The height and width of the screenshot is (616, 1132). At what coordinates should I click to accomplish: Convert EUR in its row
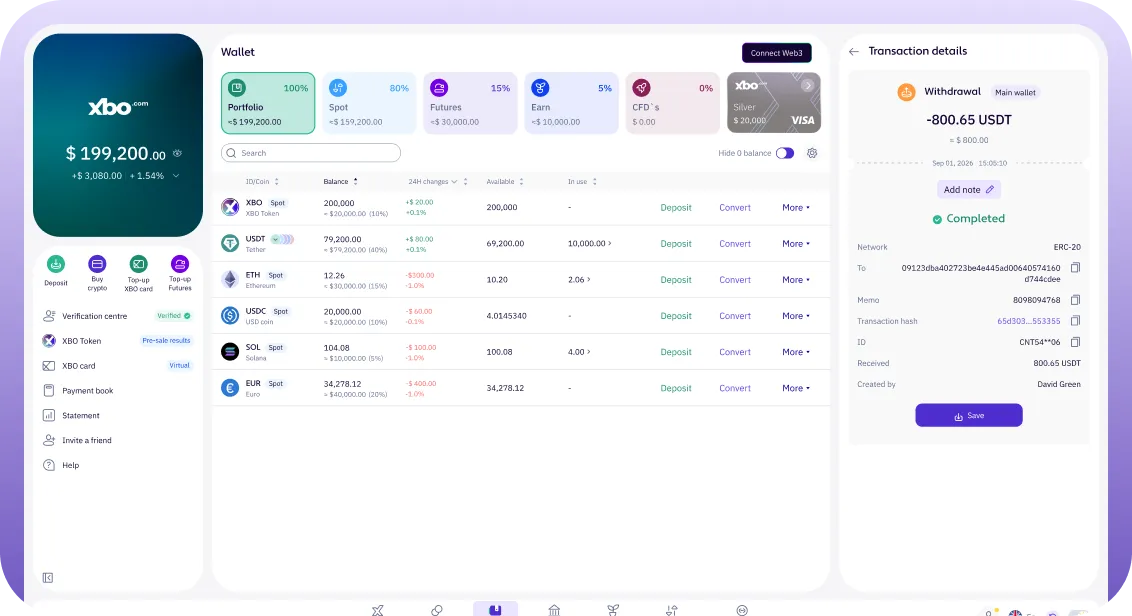click(735, 388)
